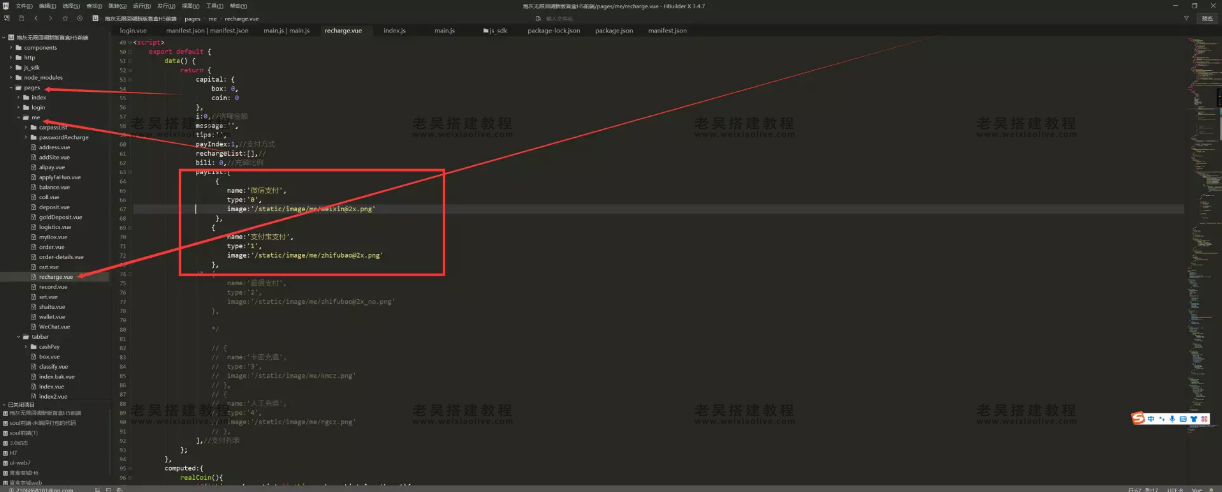This screenshot has width=1222, height=492.
Task: Switch to the main.js | main.js compare tab
Action: [x=285, y=31]
